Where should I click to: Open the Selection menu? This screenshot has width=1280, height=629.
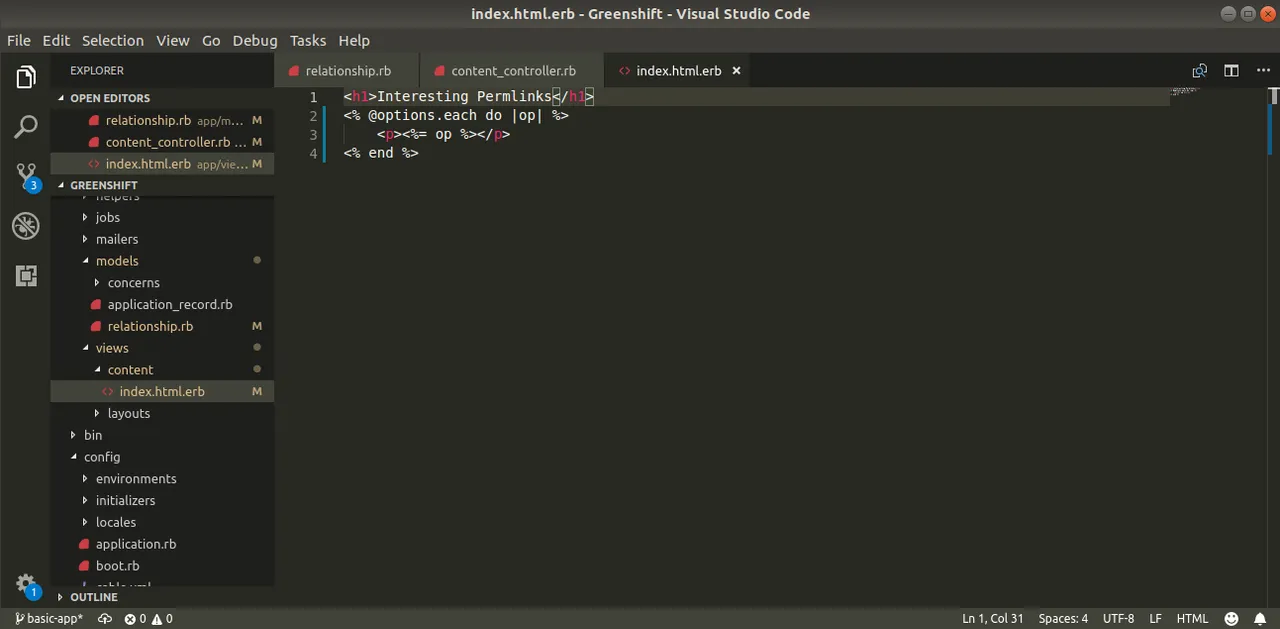113,41
